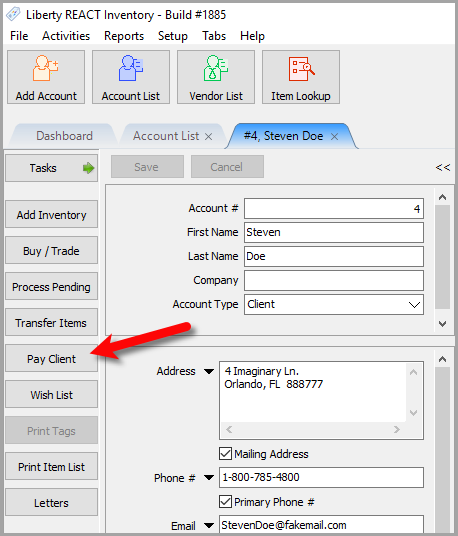
Task: Click up arrow of account details scrollbar
Action: point(443,197)
